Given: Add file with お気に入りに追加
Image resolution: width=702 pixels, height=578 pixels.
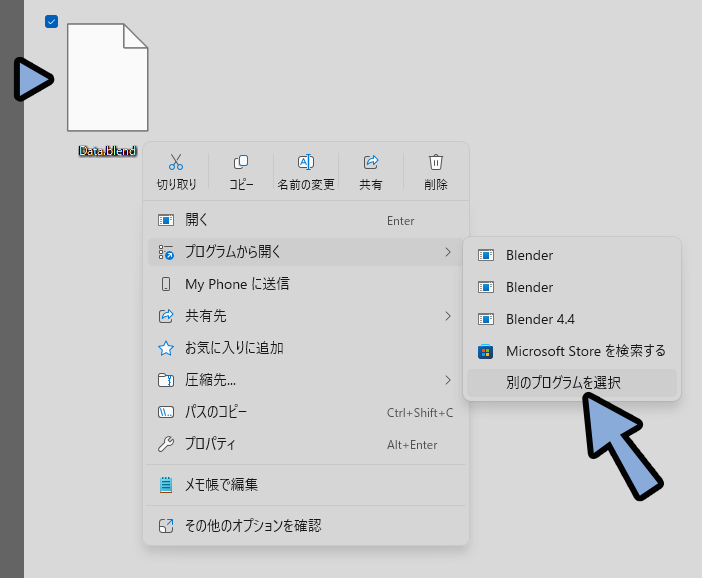Looking at the screenshot, I should click(234, 348).
